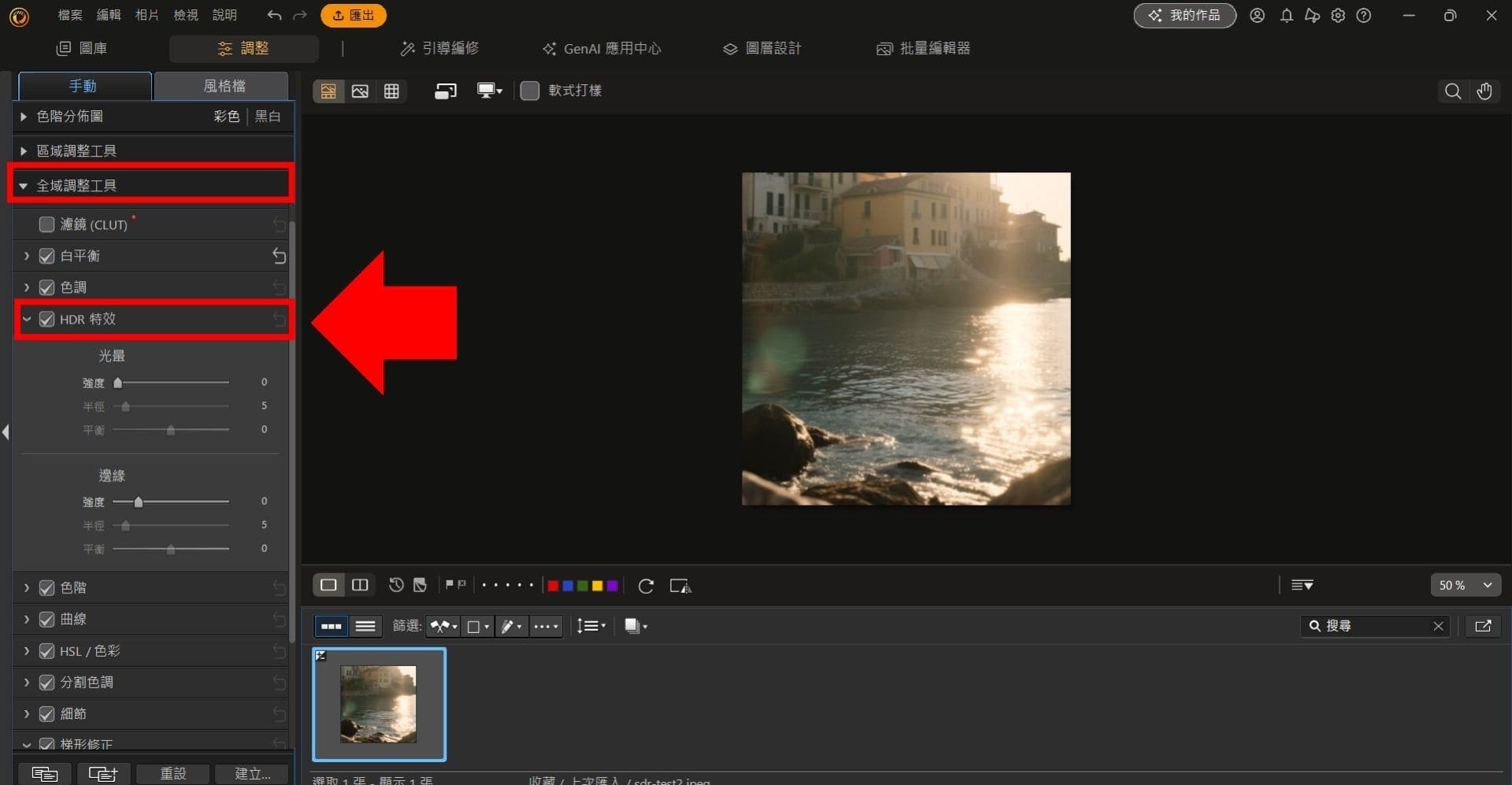1512x785 pixels.
Task: Open the flag filter dropdown
Action: (x=444, y=626)
